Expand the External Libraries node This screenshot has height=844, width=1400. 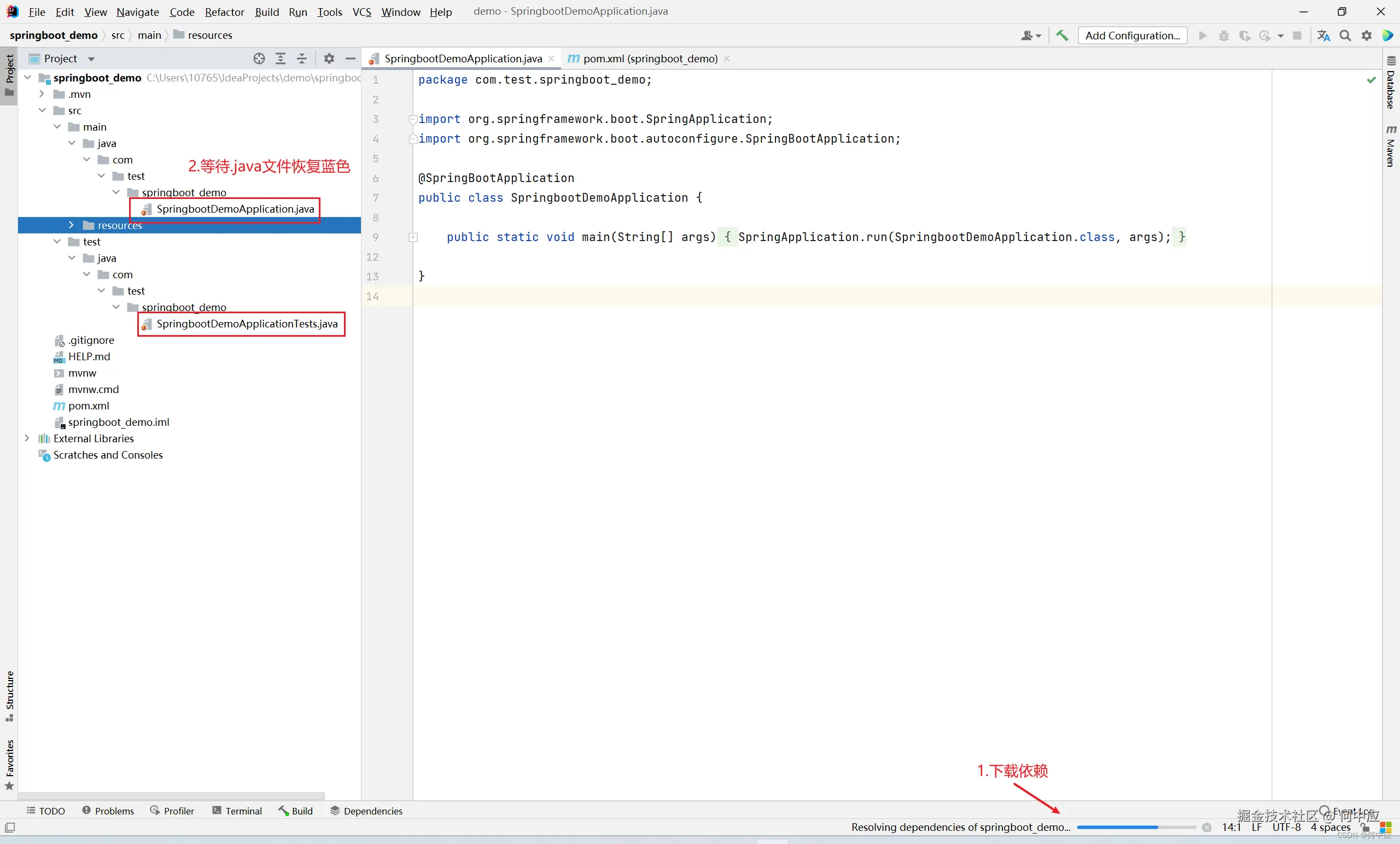[x=27, y=438]
